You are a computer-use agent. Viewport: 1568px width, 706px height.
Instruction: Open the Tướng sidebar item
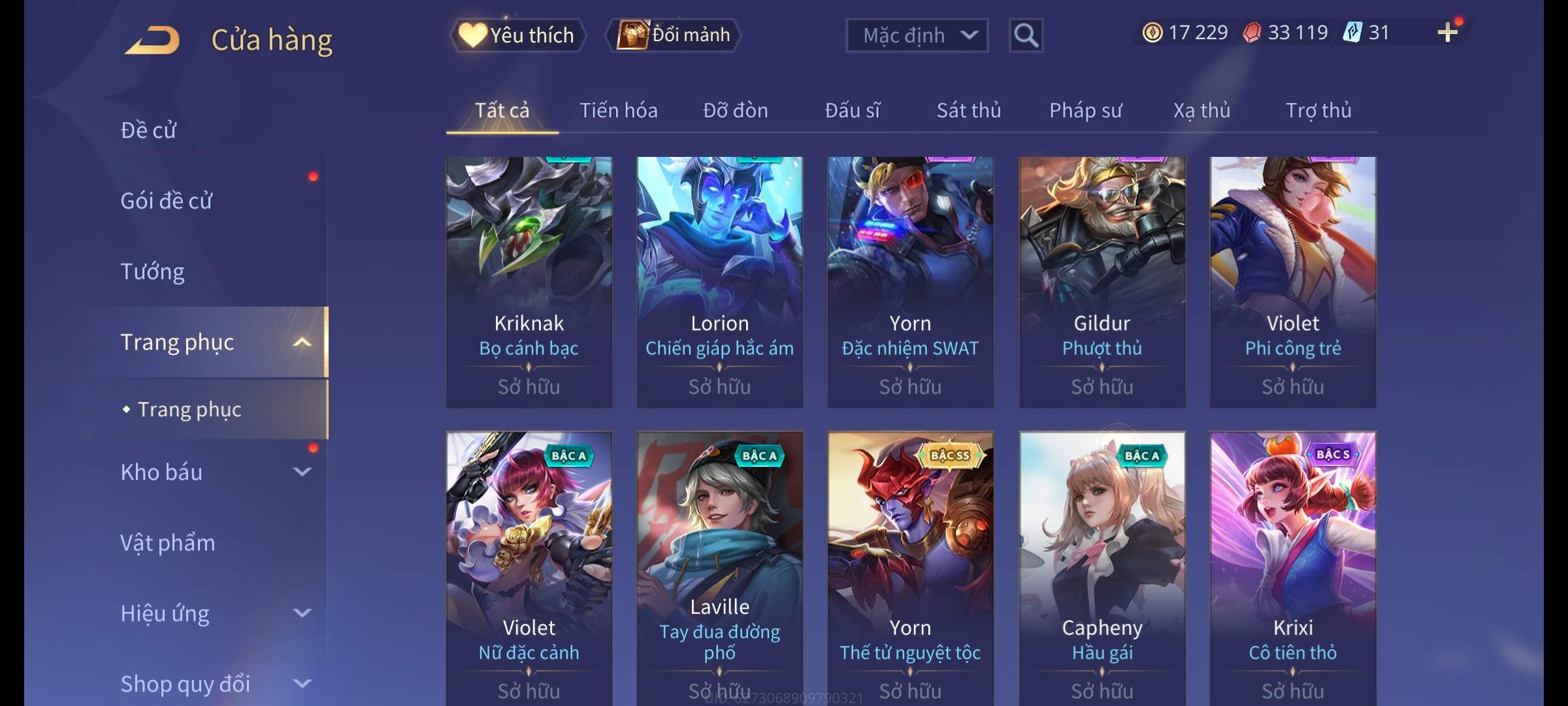[x=152, y=271]
